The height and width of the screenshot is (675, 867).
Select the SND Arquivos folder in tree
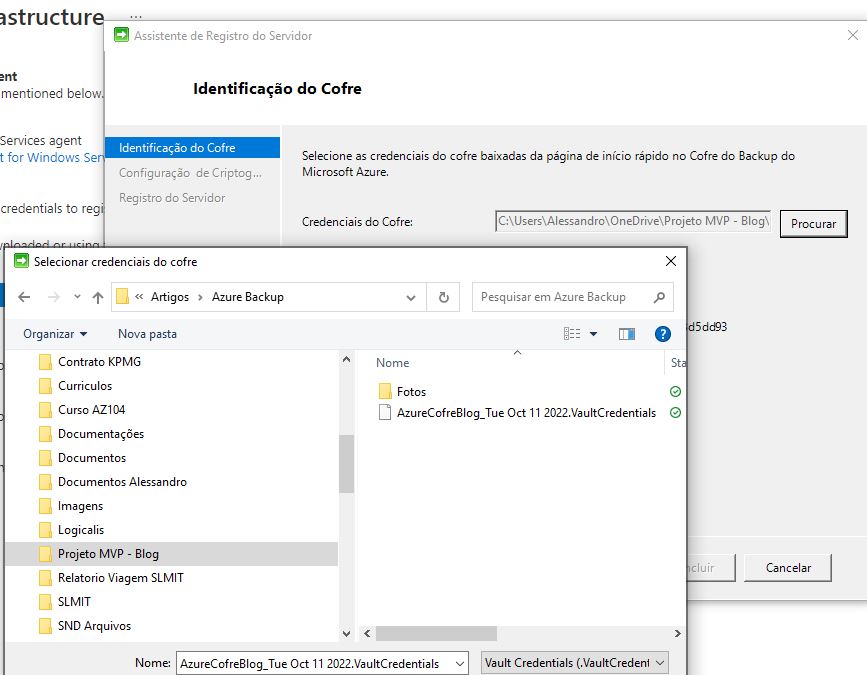(x=95, y=626)
